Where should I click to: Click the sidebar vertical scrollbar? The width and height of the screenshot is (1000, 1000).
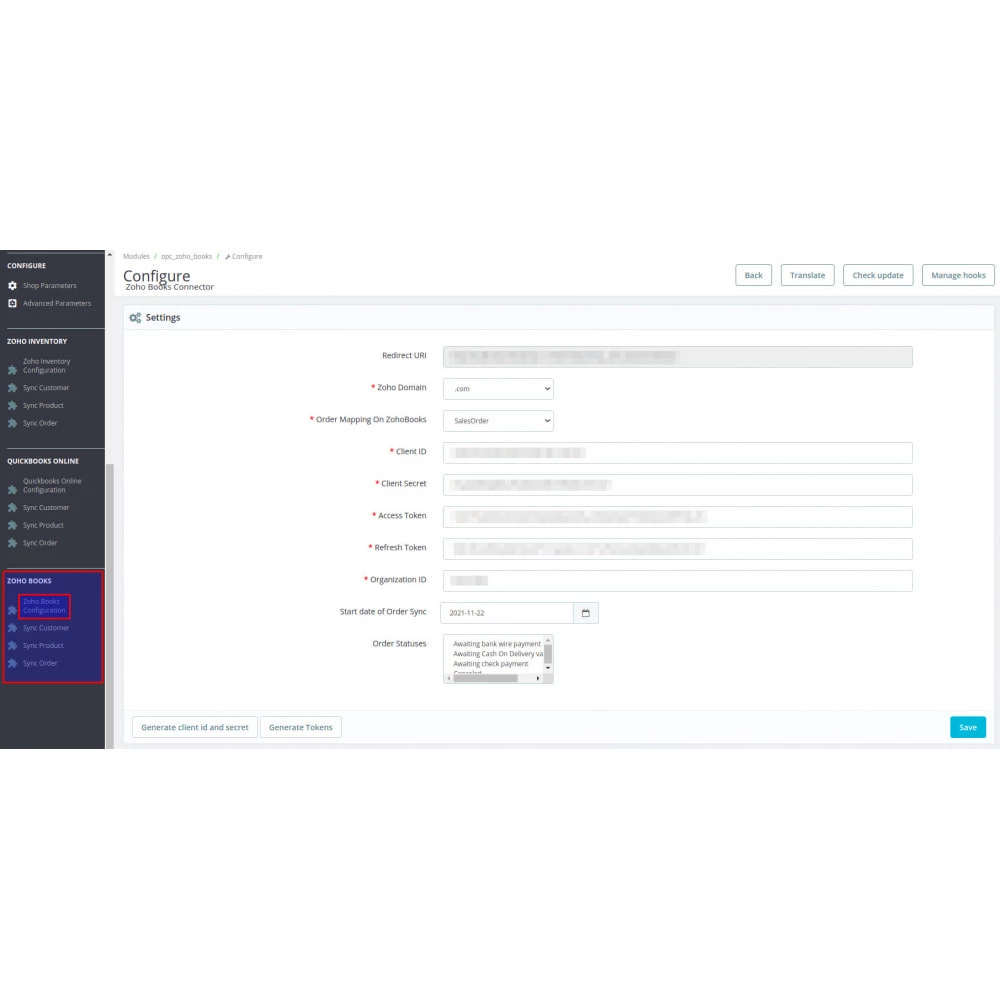point(110,606)
